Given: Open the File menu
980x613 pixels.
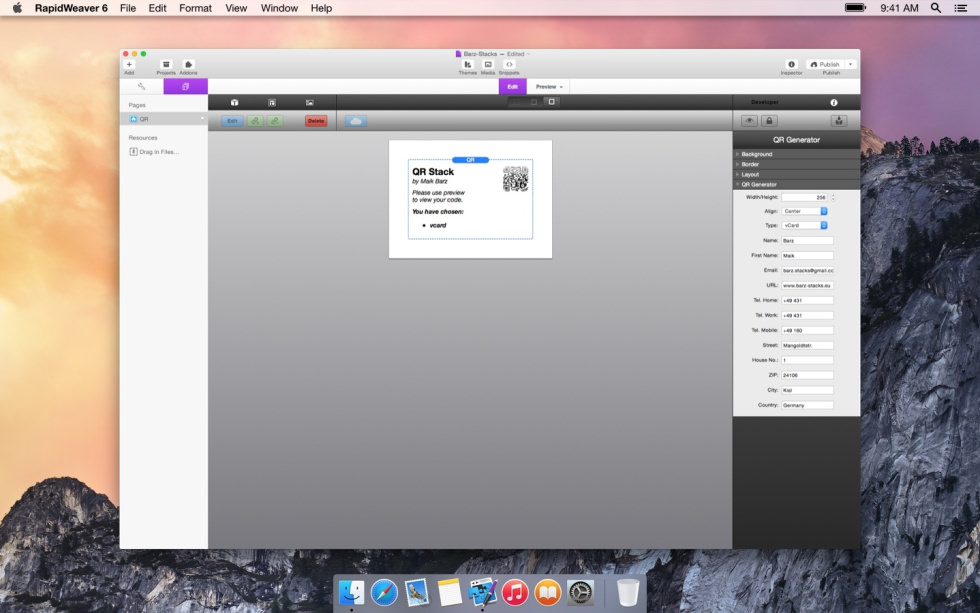Looking at the screenshot, I should click(x=128, y=8).
